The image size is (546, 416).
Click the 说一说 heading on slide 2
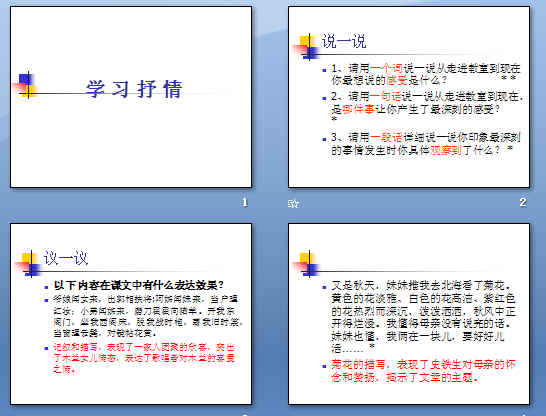[x=344, y=41]
